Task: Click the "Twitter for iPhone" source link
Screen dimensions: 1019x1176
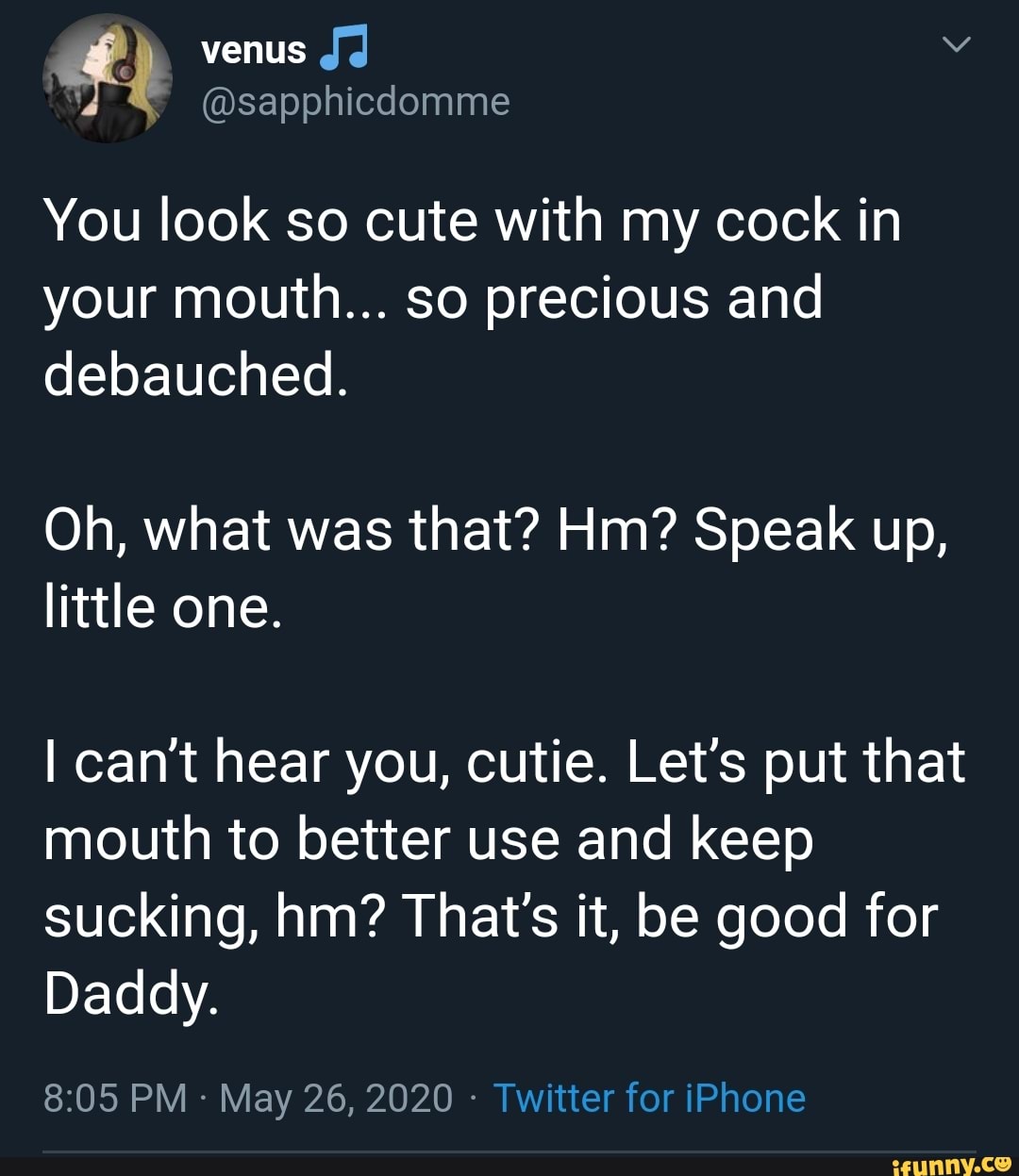Action: 649,1098
